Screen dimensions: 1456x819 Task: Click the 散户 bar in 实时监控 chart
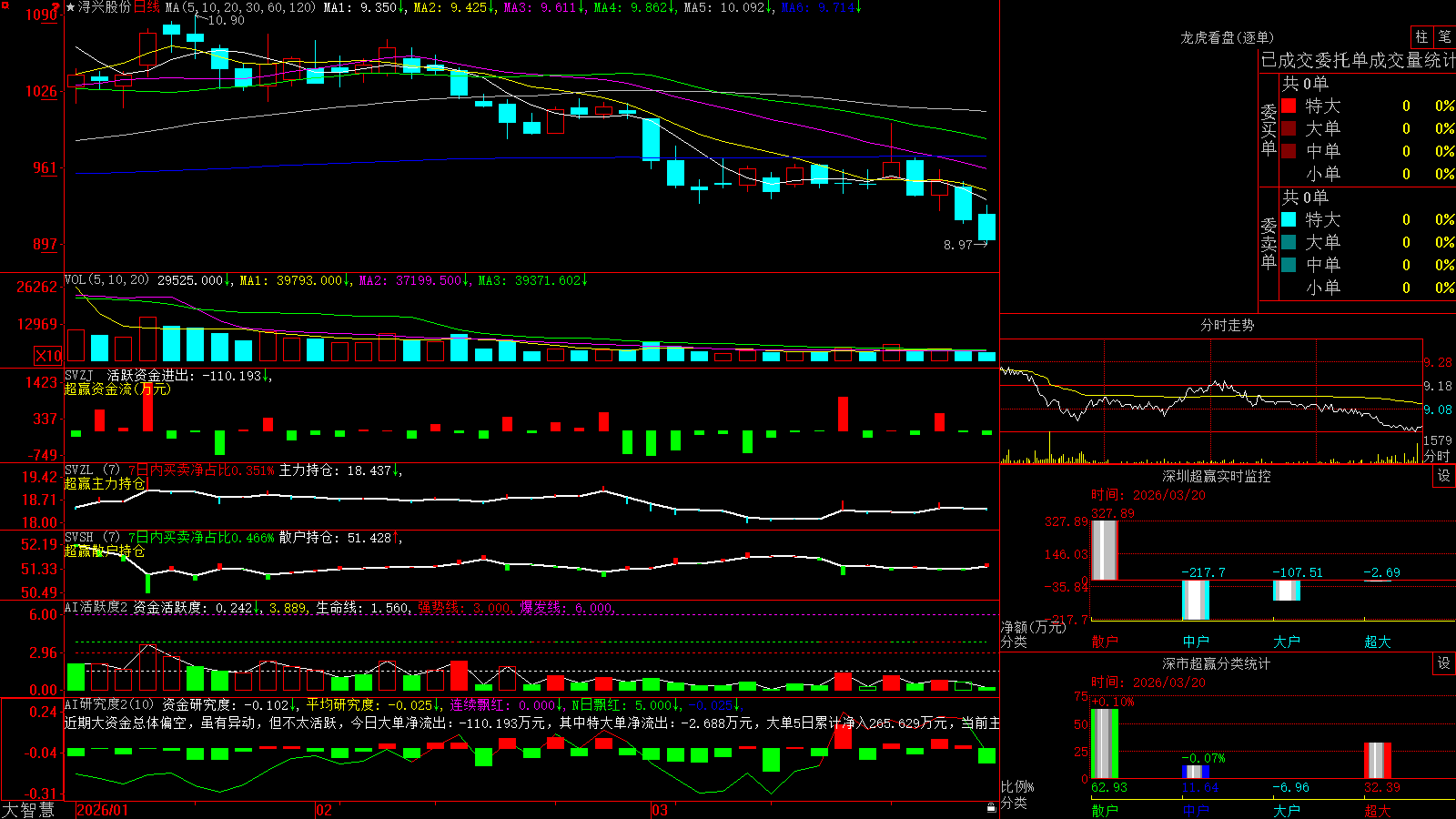coord(1105,550)
